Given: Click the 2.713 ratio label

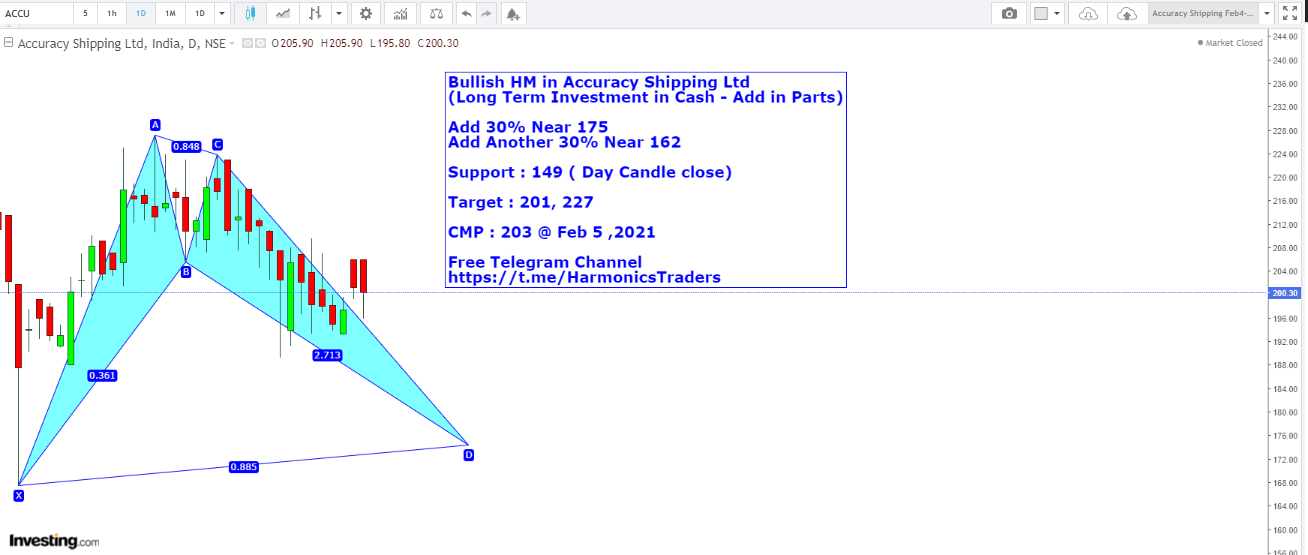Looking at the screenshot, I should click(x=327, y=355).
